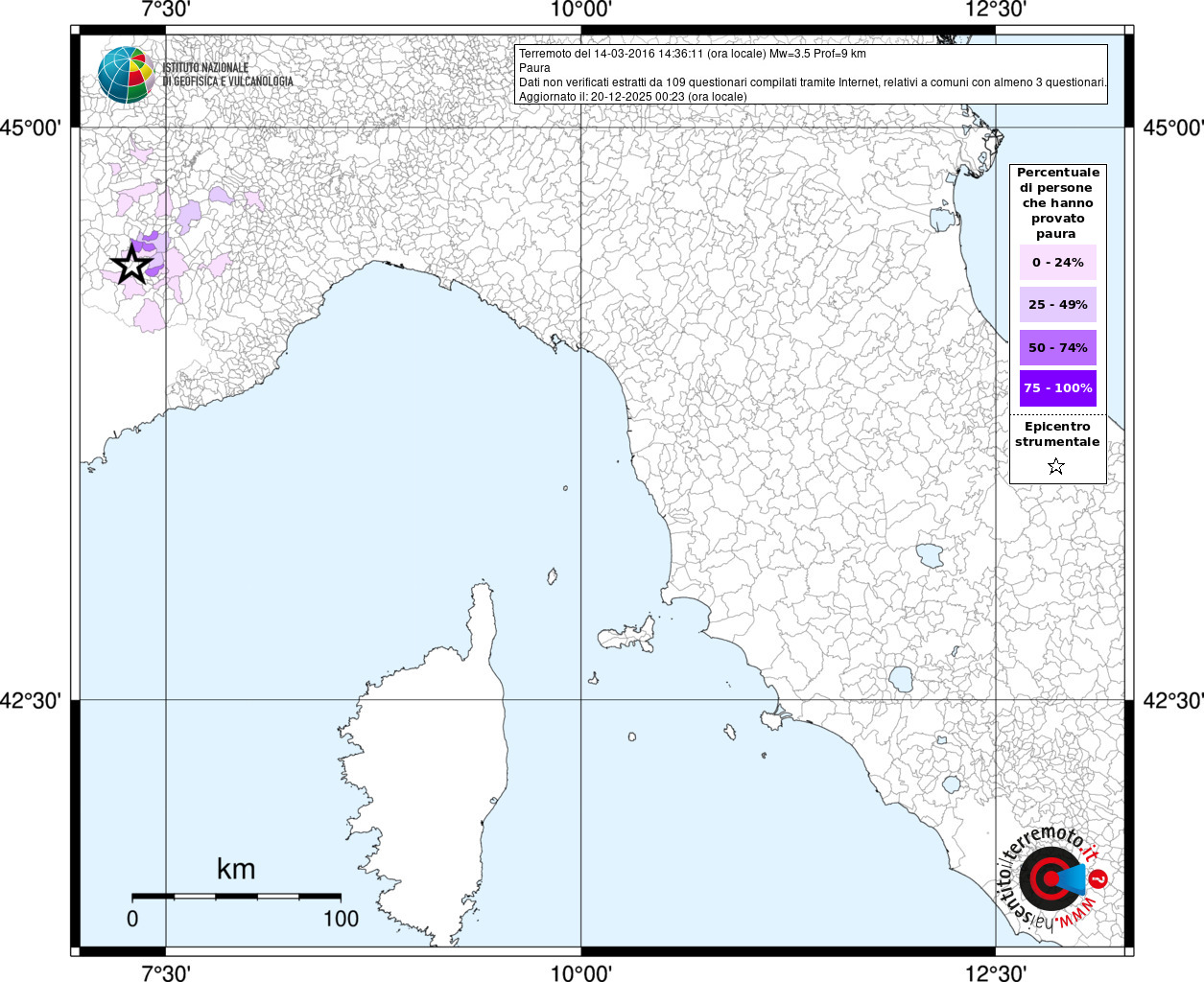Viewport: 1204px width, 982px height.
Task: Select the 25 - 49% legend swatch
Action: coord(1058,304)
